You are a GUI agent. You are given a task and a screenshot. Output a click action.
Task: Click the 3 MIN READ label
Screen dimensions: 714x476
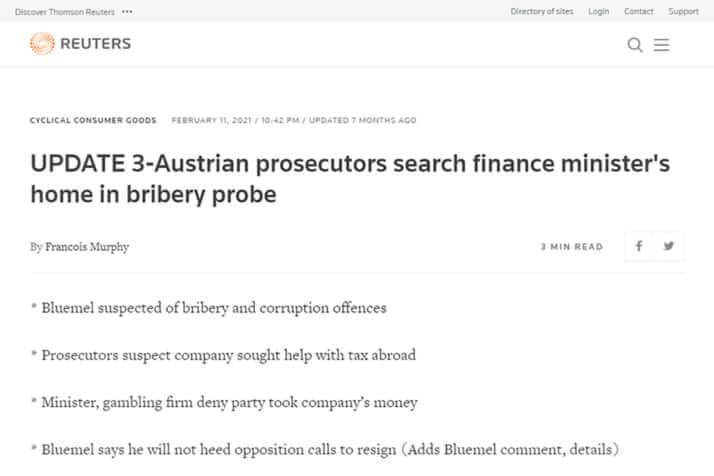point(571,246)
